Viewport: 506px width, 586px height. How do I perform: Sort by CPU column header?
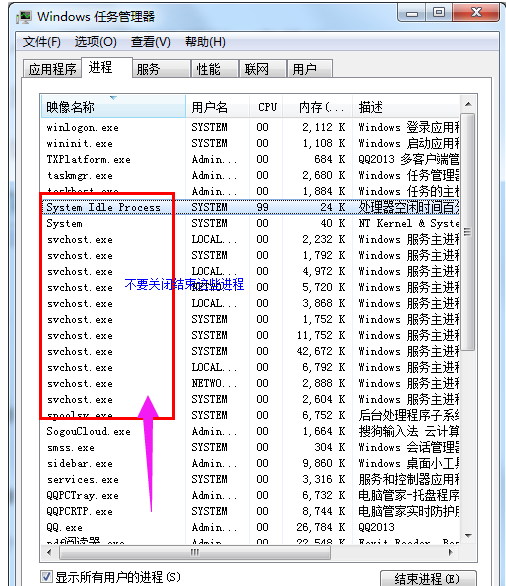266,107
